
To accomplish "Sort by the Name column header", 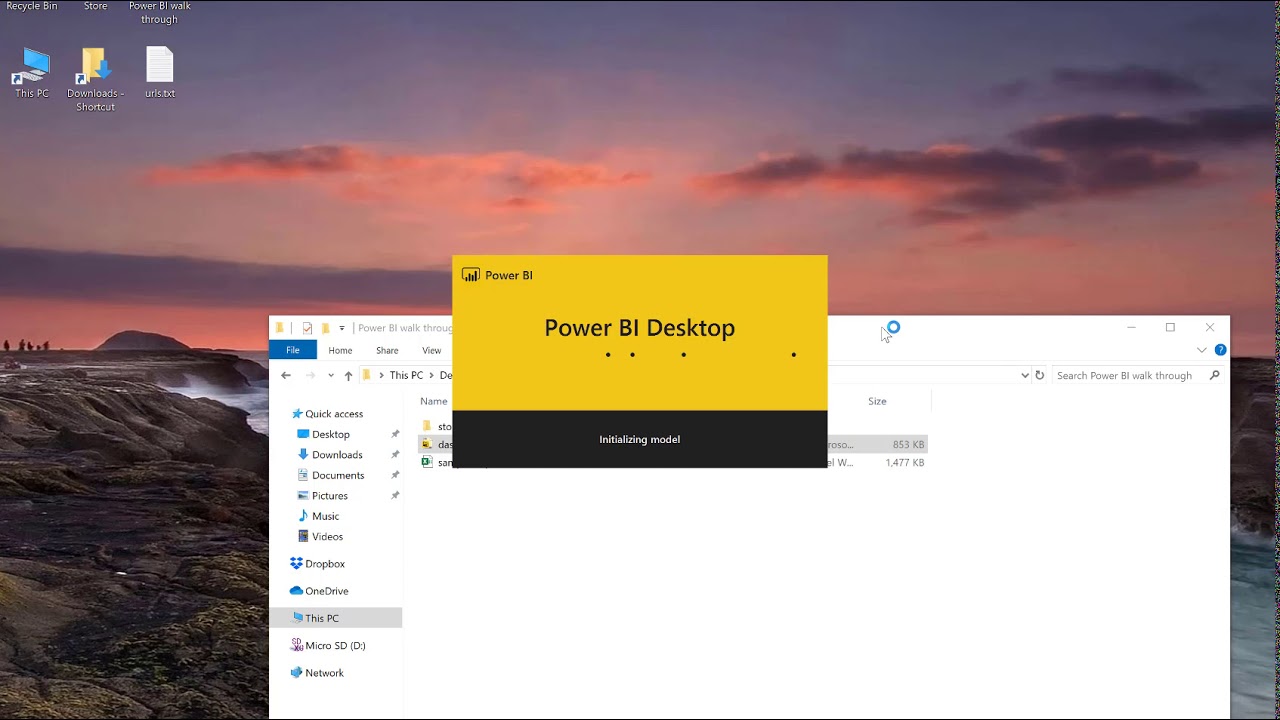I will click(434, 401).
